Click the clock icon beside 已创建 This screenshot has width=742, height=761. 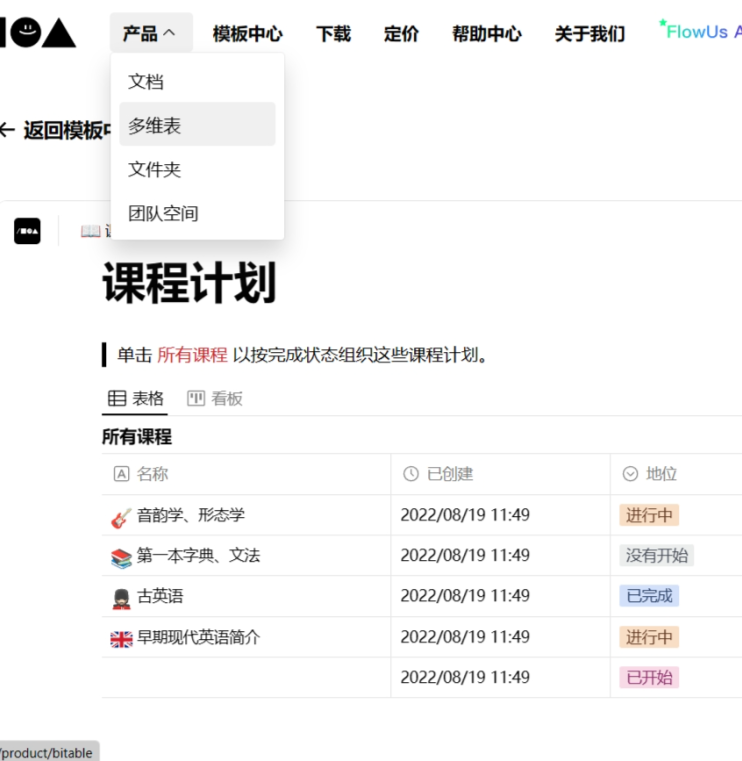click(411, 474)
